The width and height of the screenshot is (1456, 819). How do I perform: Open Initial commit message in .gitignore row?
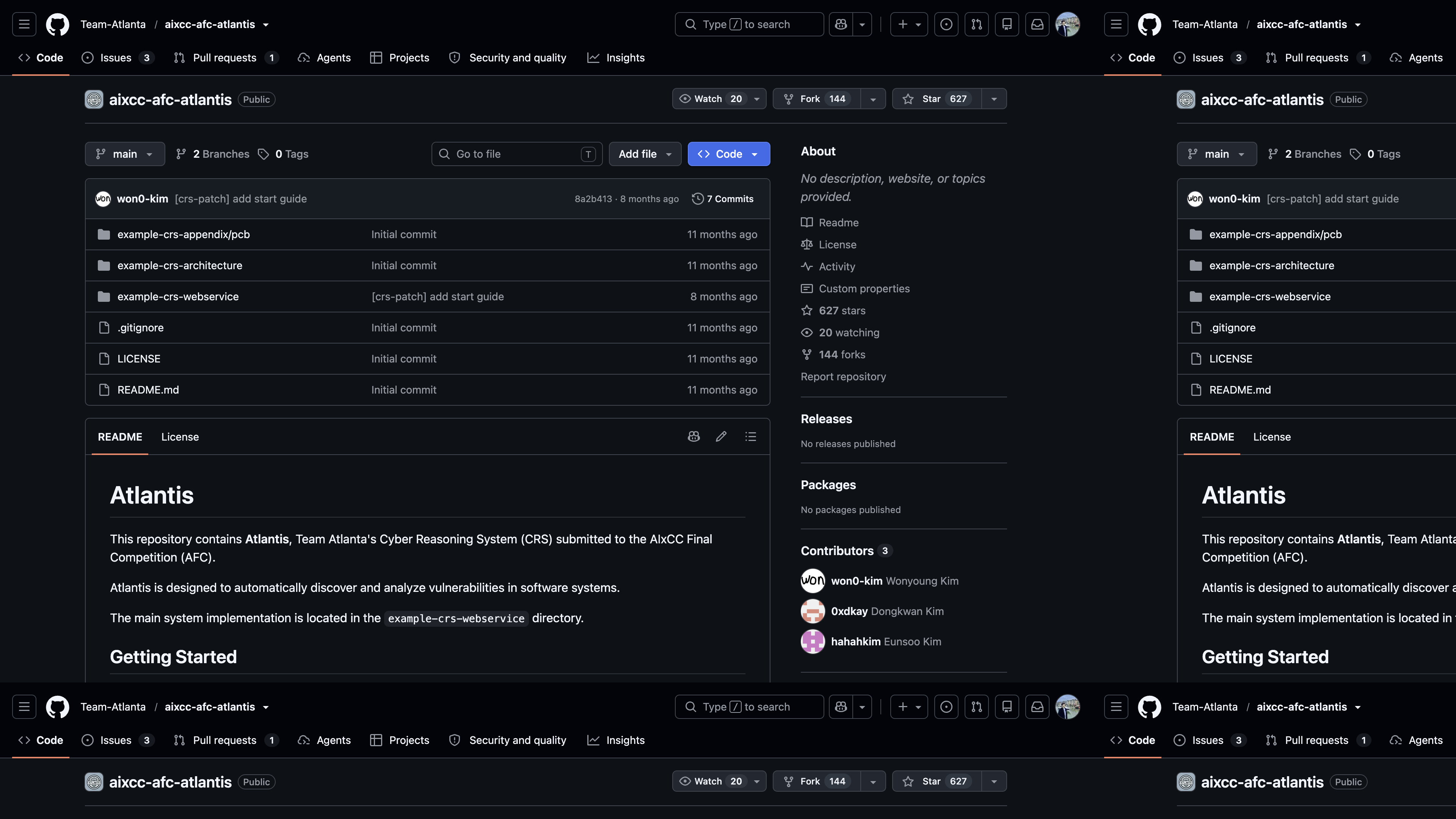tap(403, 327)
